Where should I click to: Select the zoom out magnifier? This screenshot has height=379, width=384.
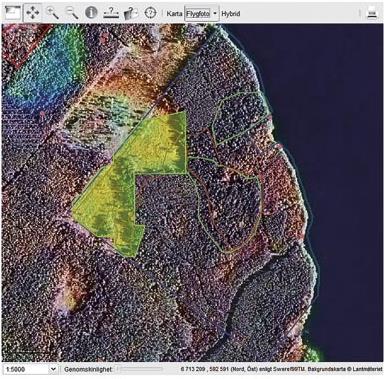click(71, 13)
